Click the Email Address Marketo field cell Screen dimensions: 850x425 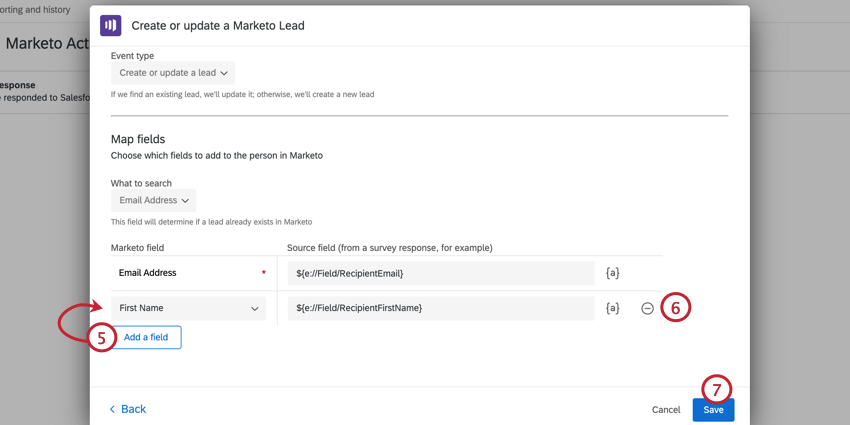click(188, 273)
